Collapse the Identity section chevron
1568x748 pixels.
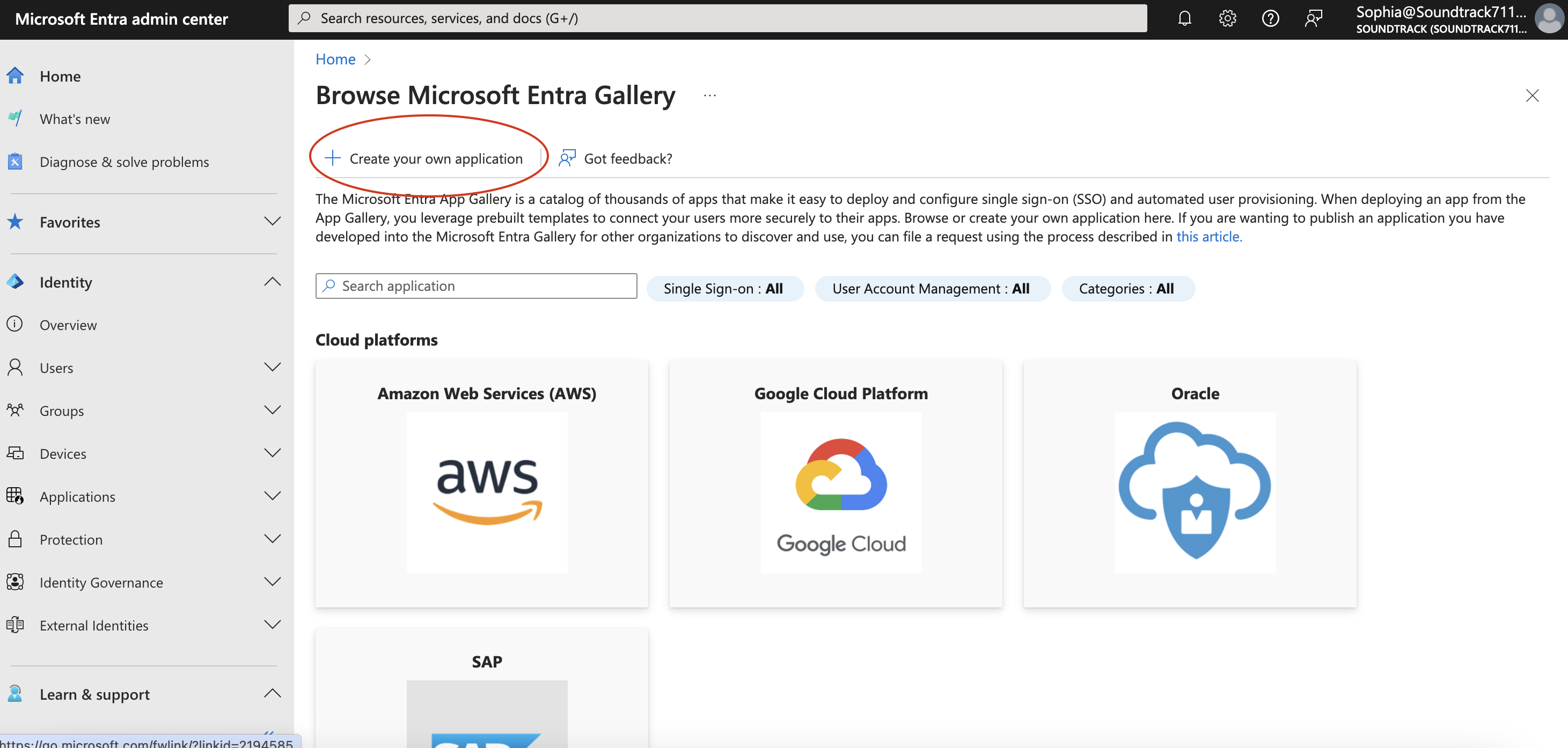[273, 281]
